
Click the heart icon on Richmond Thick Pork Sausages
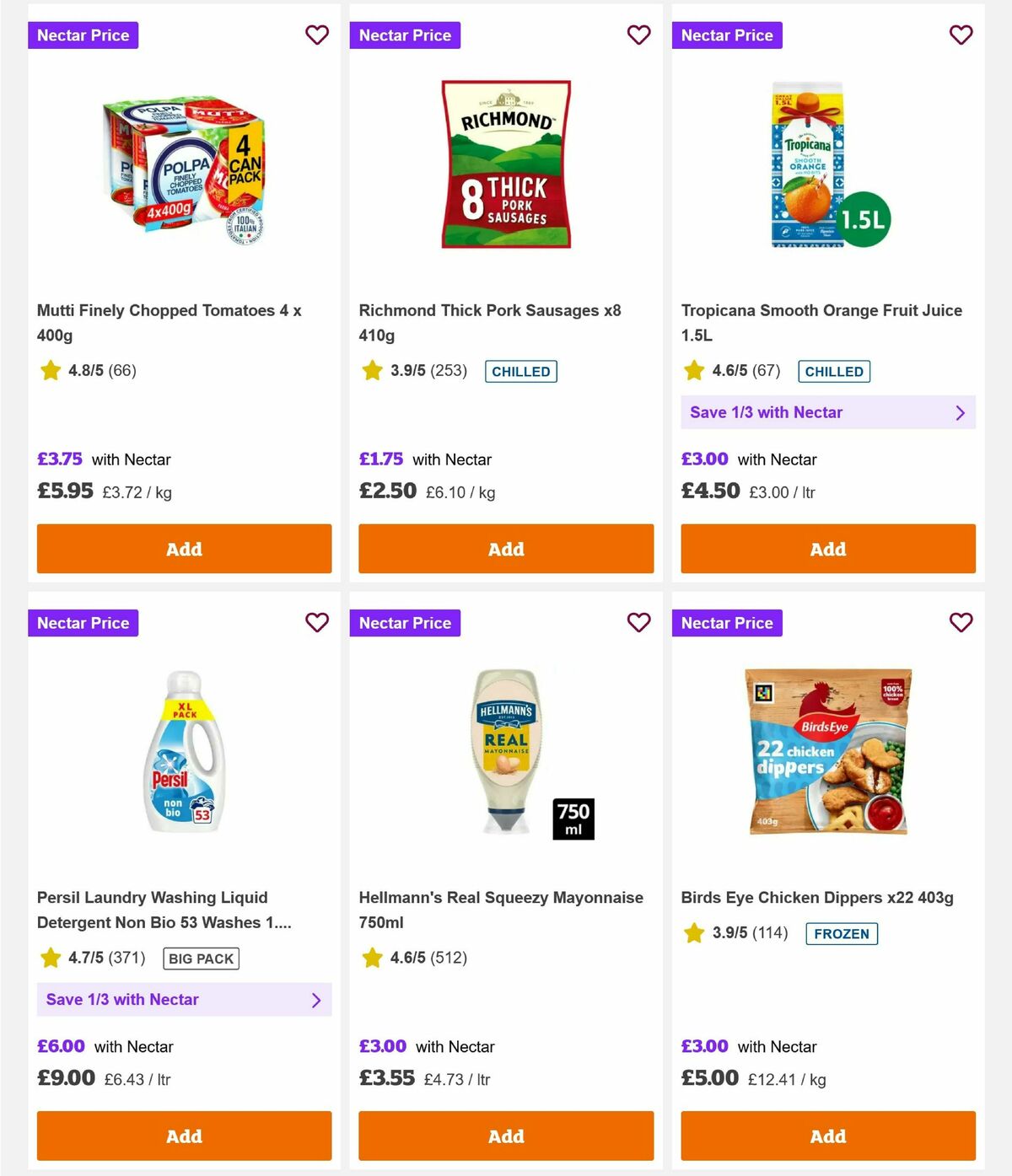(x=638, y=35)
